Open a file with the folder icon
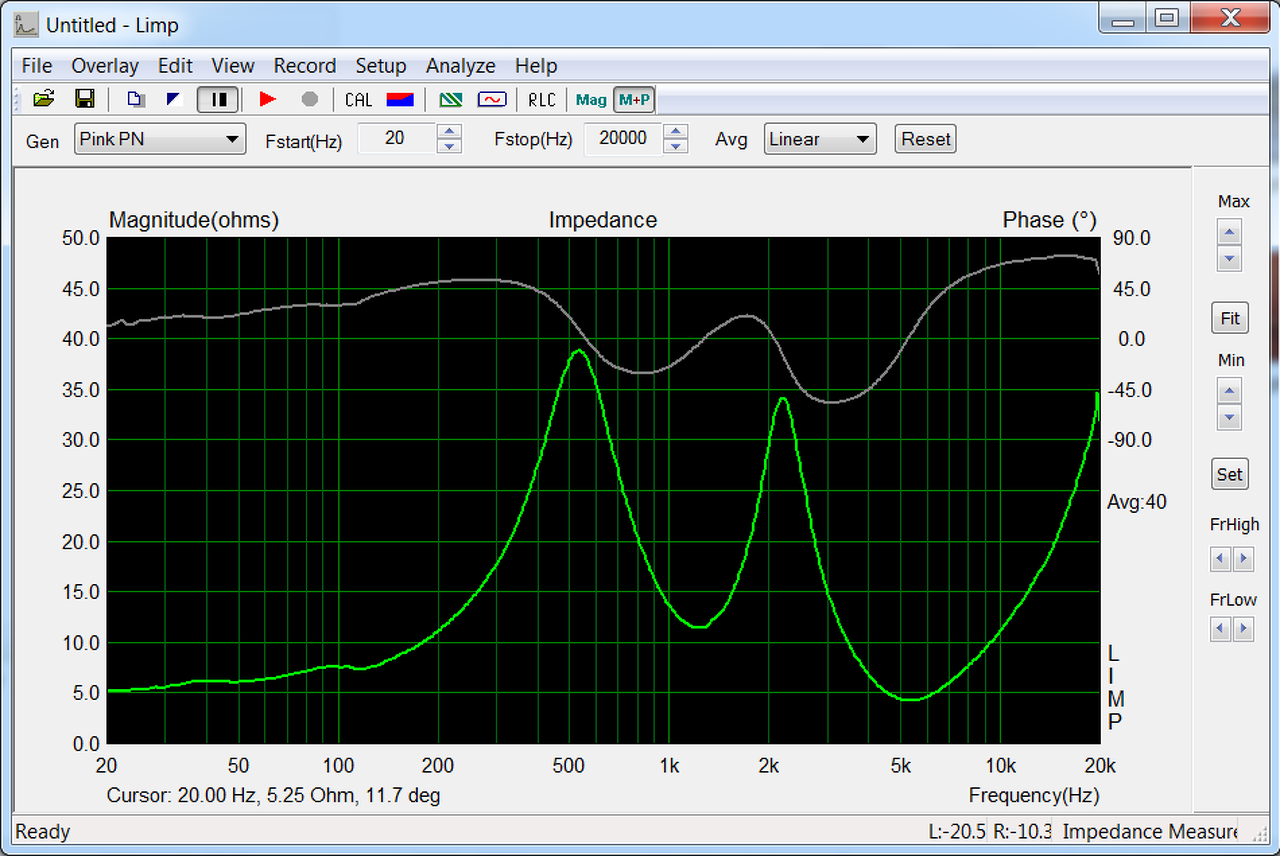Image resolution: width=1280 pixels, height=856 pixels. click(43, 99)
